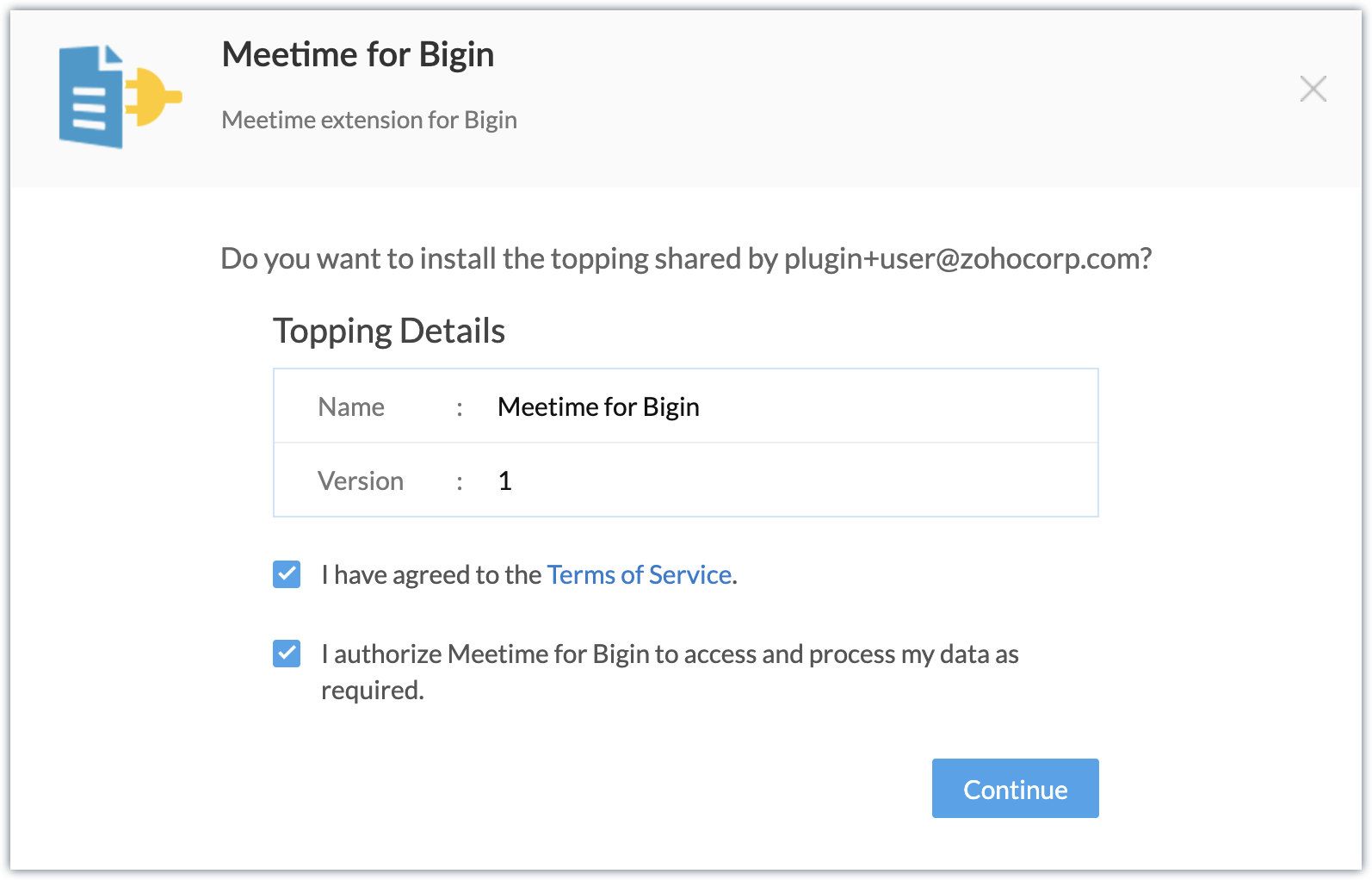Click the Meetime extension logo icon
1372x880 pixels.
point(121,96)
